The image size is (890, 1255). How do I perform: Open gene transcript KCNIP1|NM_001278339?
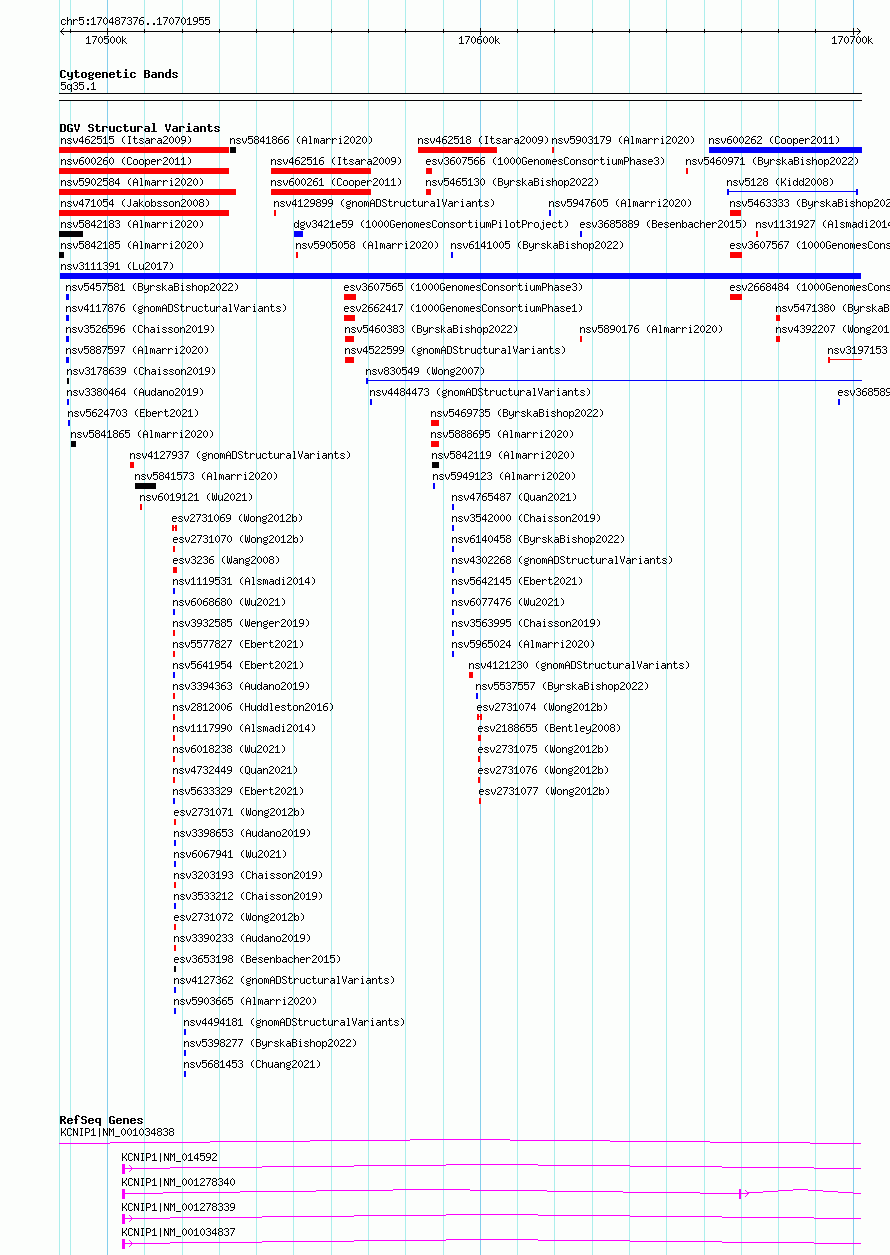179,1207
